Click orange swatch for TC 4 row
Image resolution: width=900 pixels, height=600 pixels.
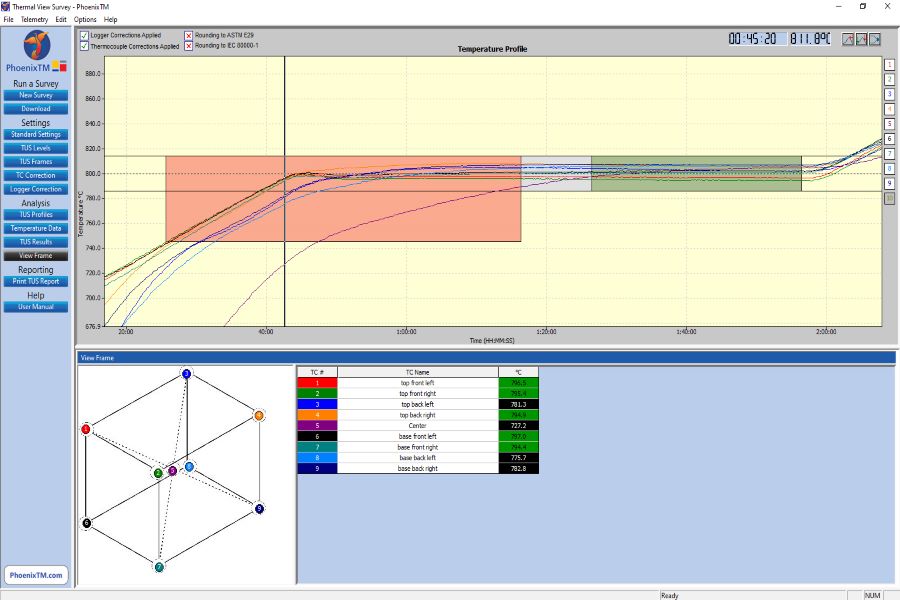pyautogui.click(x=317, y=415)
